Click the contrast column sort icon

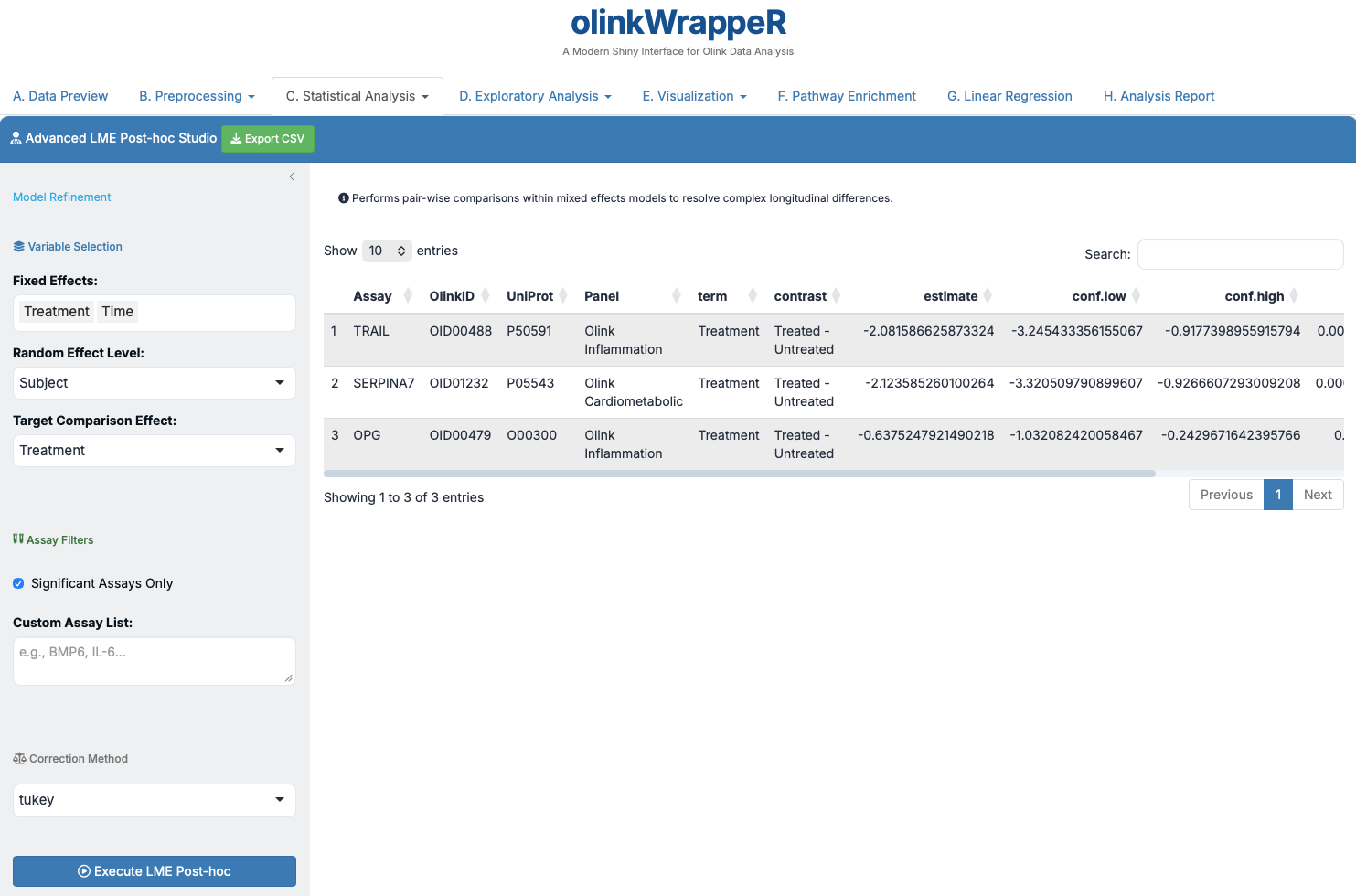(x=836, y=296)
